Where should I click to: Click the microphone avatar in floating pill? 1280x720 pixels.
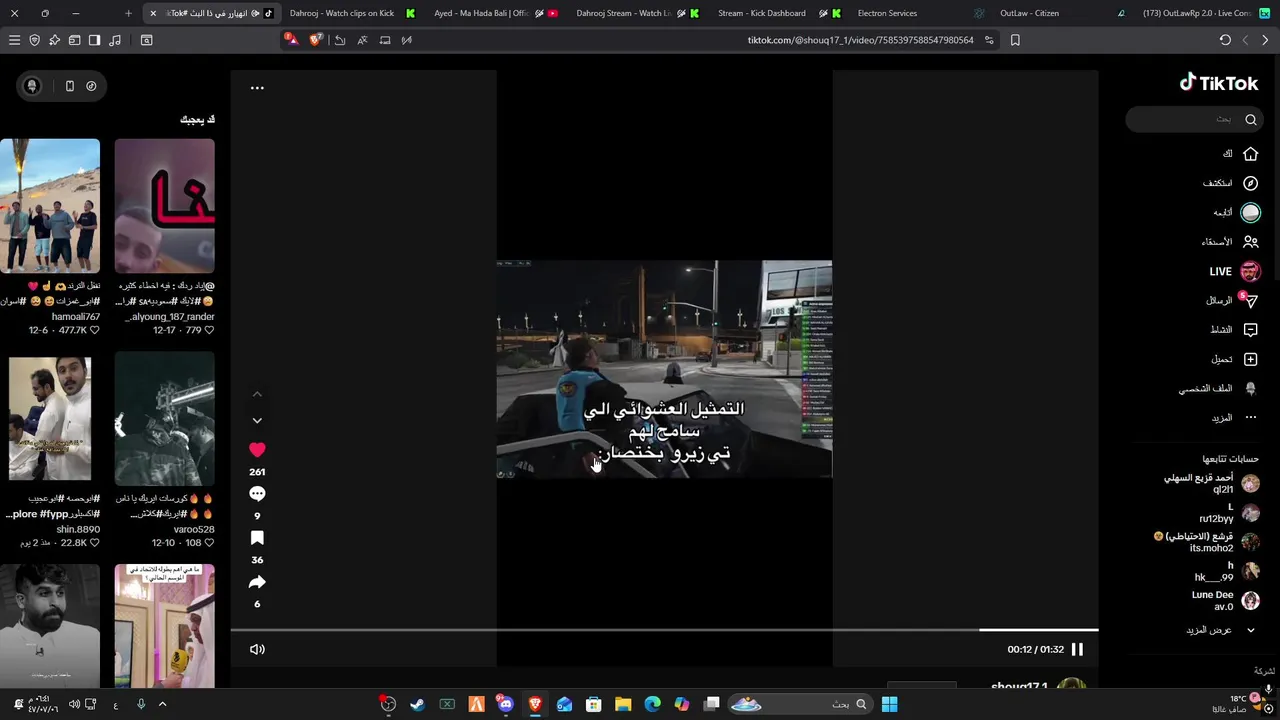click(32, 86)
